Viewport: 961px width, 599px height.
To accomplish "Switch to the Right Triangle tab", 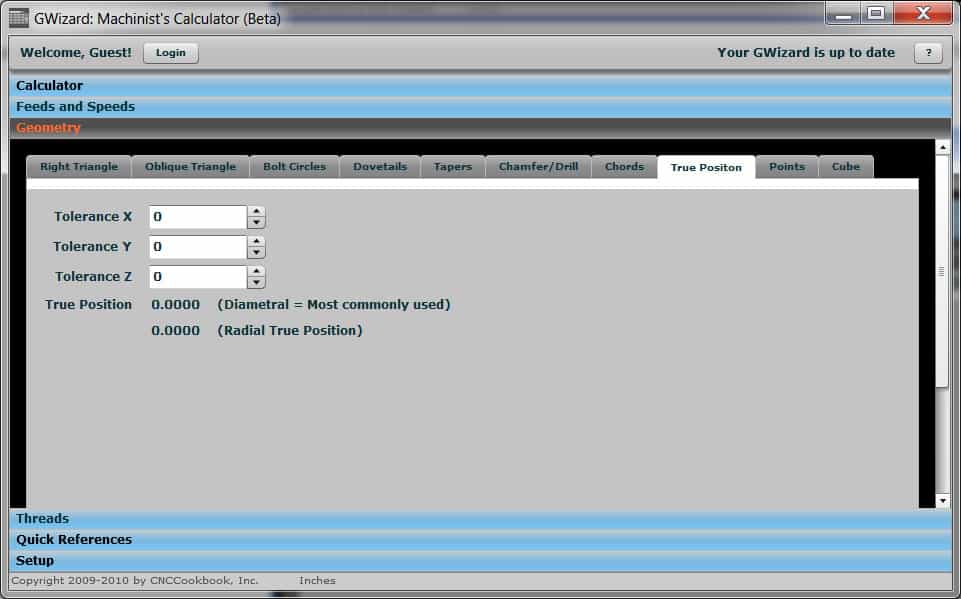I will coord(77,166).
